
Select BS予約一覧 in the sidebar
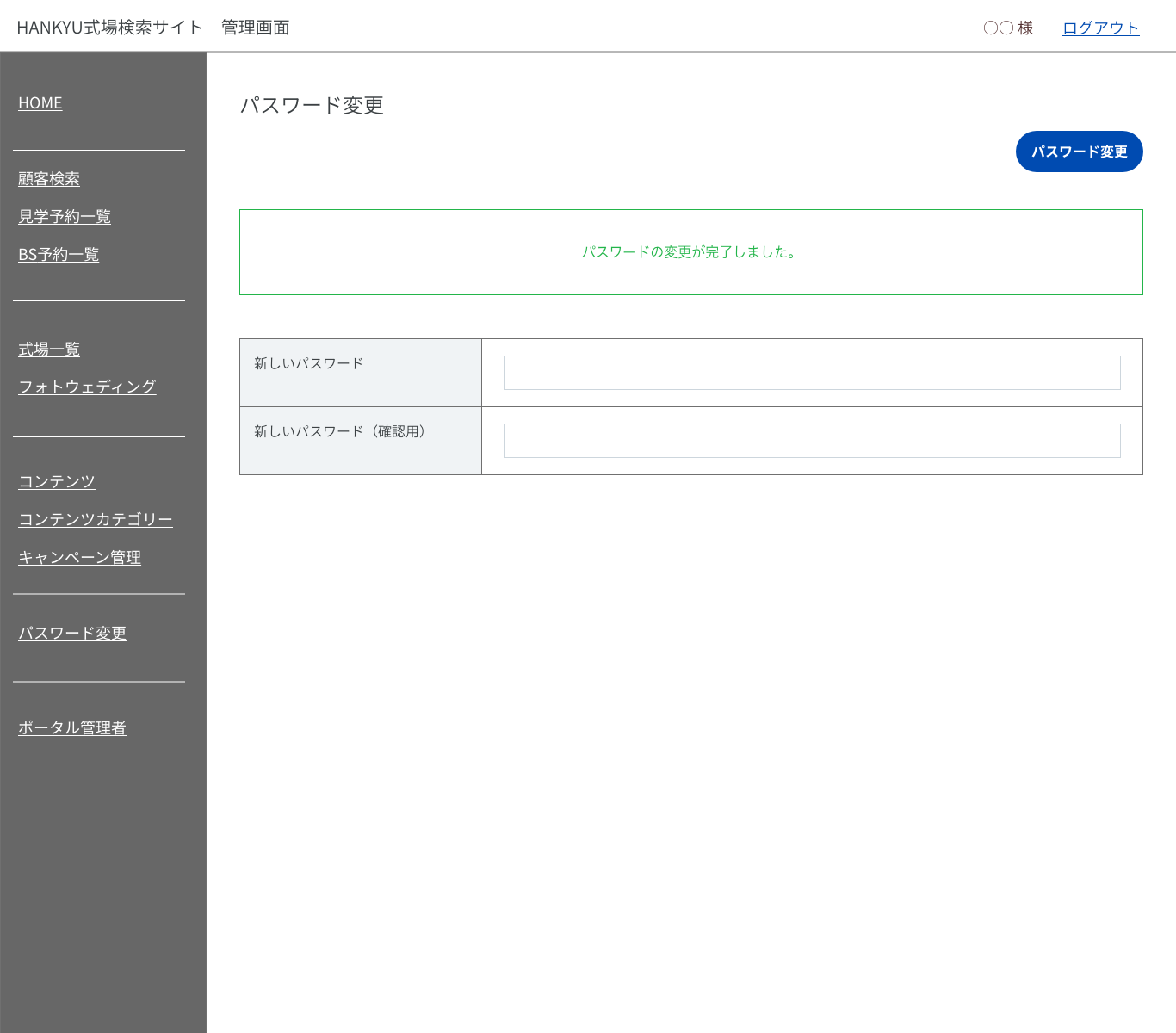[59, 255]
